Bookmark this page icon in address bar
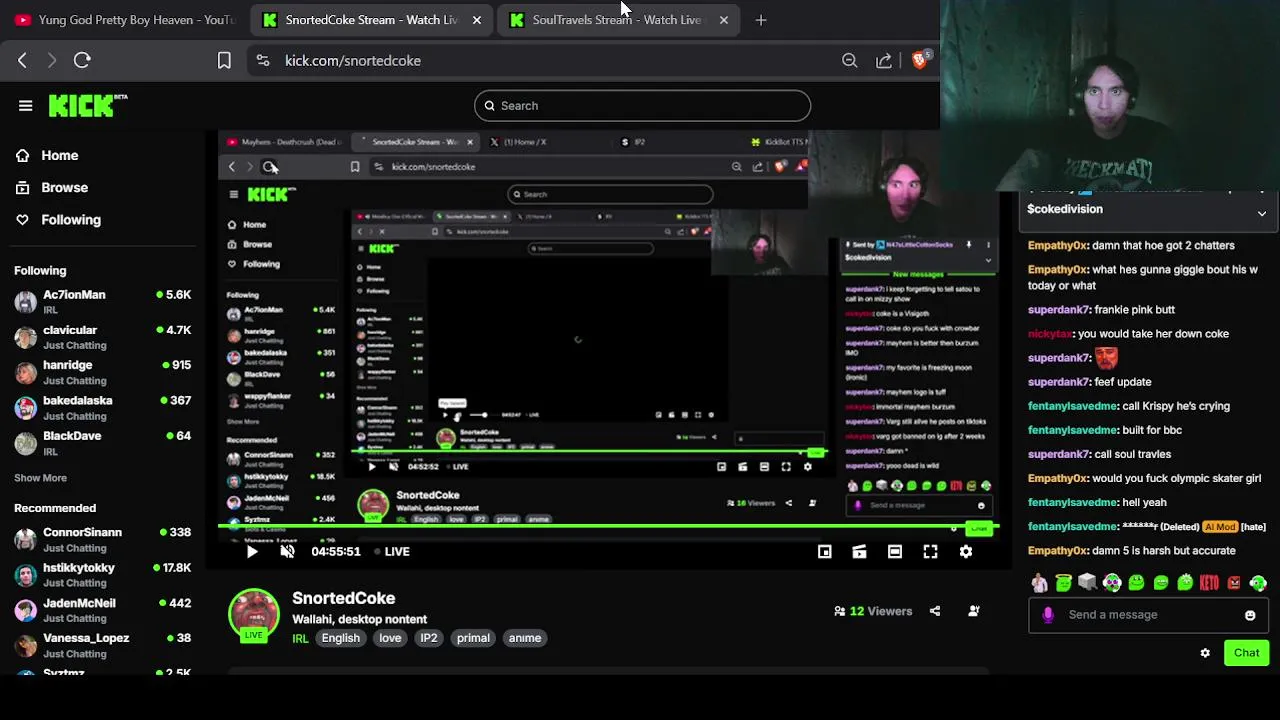The height and width of the screenshot is (720, 1280). point(224,60)
